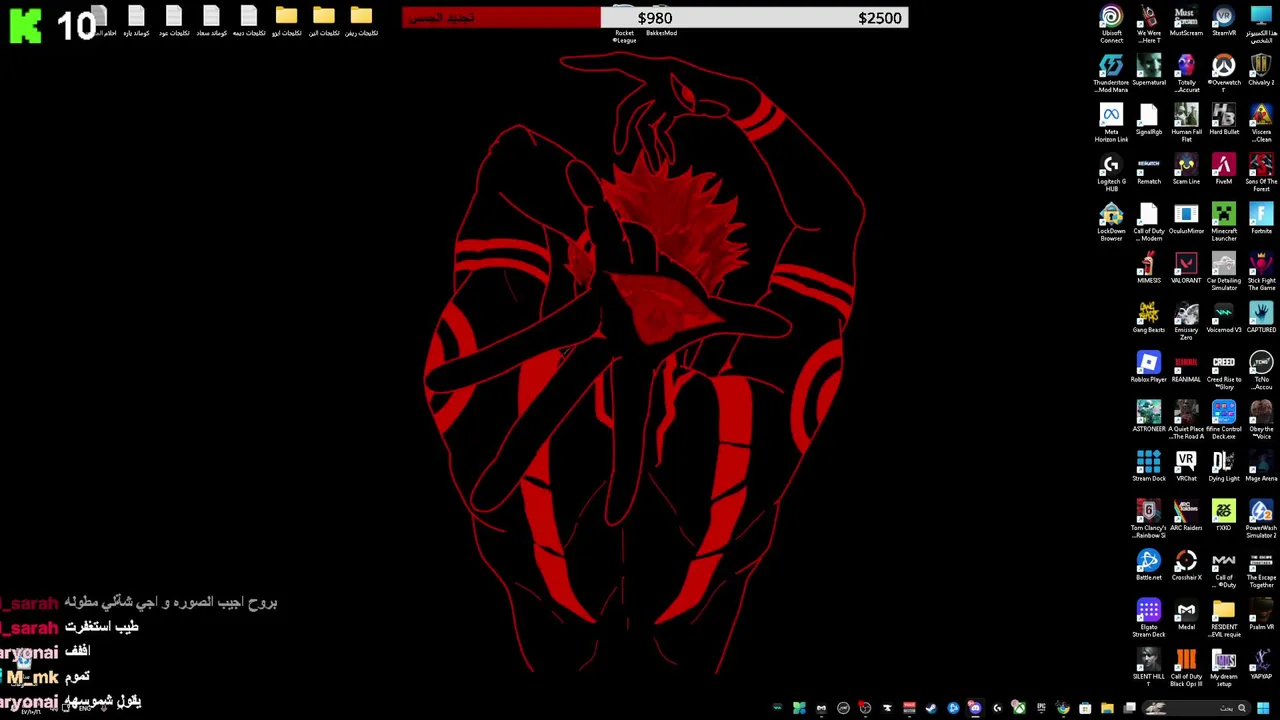Viewport: 1280px width, 720px height.
Task: Open the Fortnite desktop shortcut
Action: [x=1261, y=219]
